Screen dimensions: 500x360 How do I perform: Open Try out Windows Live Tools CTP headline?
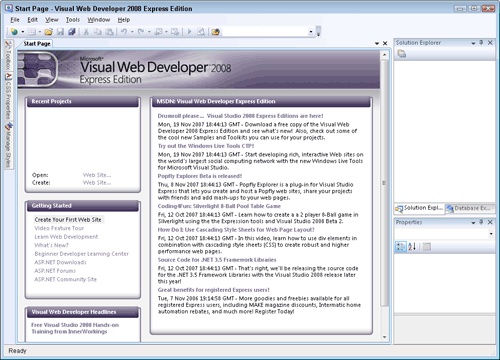[x=206, y=146]
